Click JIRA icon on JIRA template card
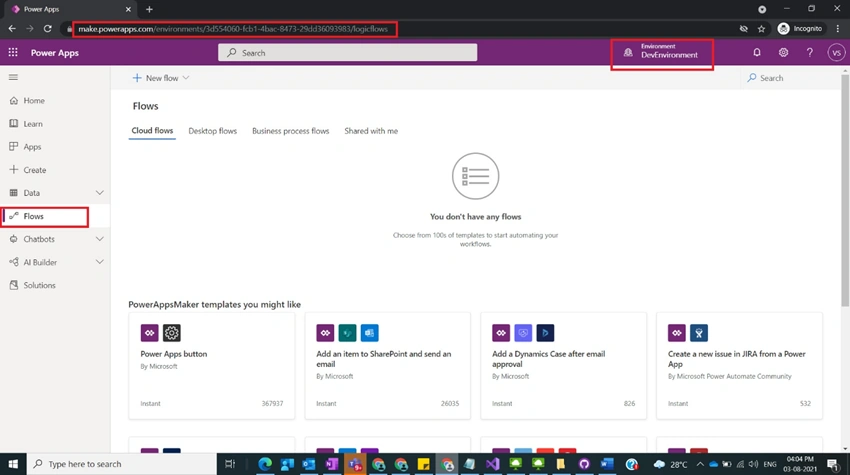The image size is (850, 475). coord(699,333)
